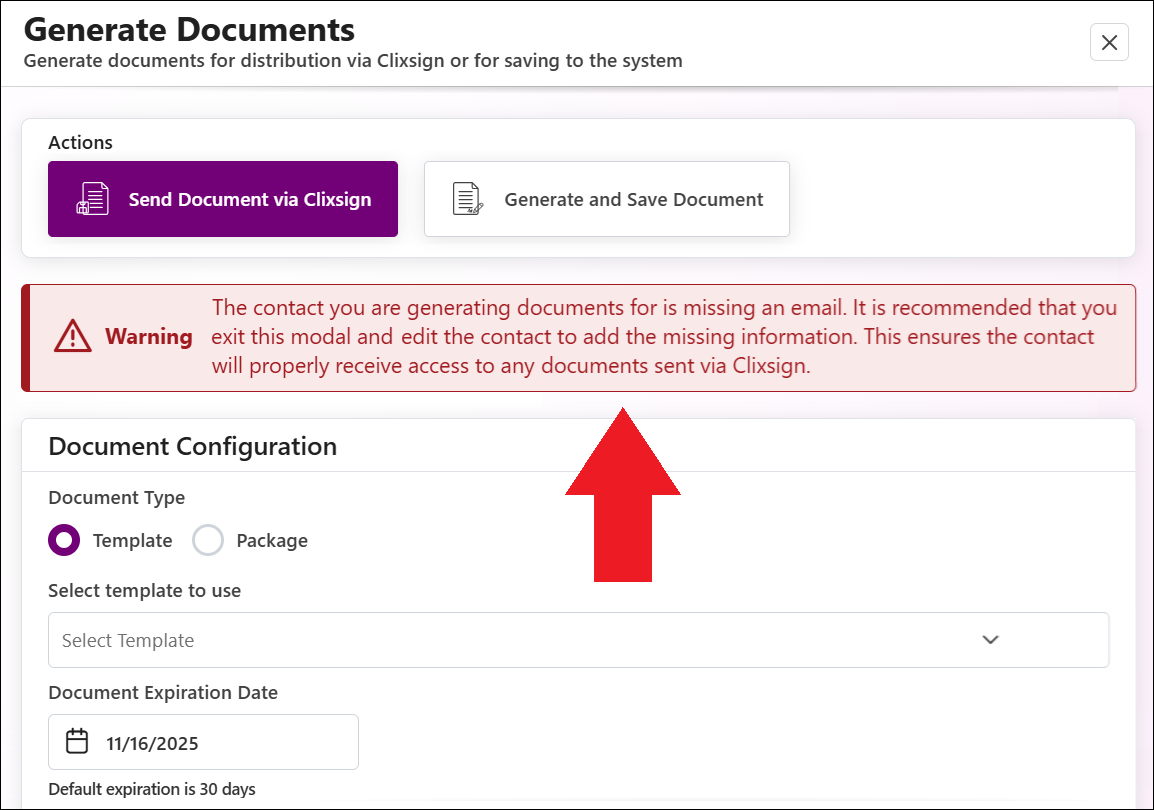The image size is (1154, 810).
Task: Click the calendar icon in the expiration date field
Action: coord(78,741)
